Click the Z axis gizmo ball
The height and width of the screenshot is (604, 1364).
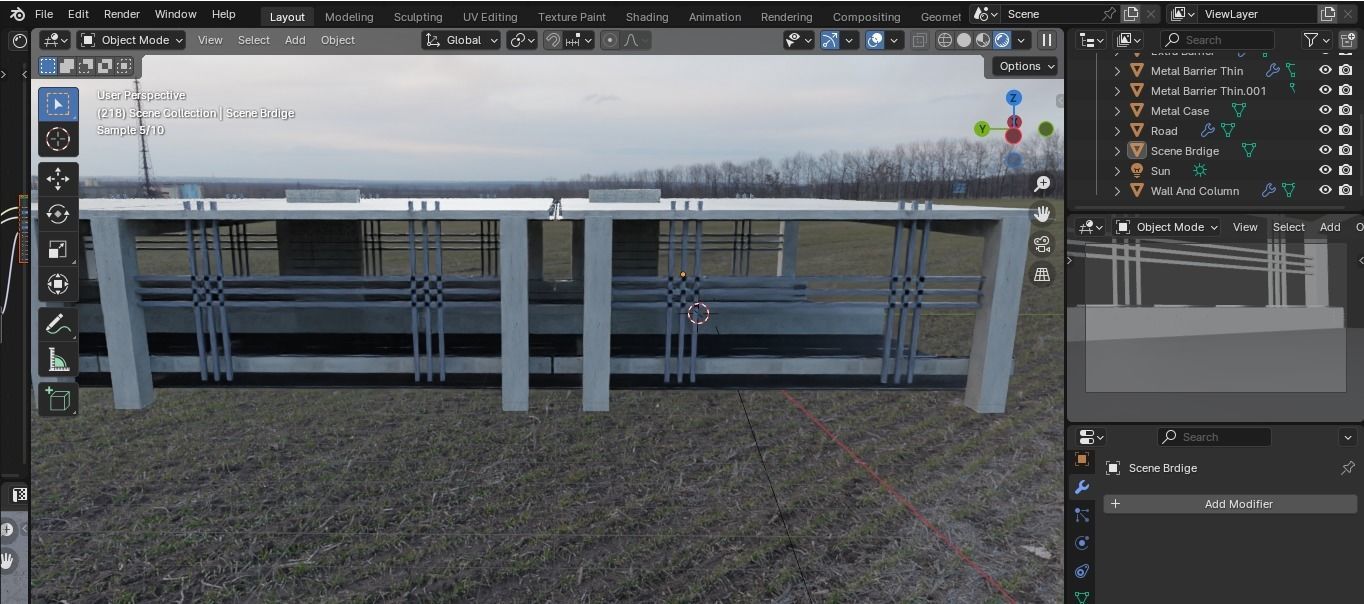pos(1013,98)
